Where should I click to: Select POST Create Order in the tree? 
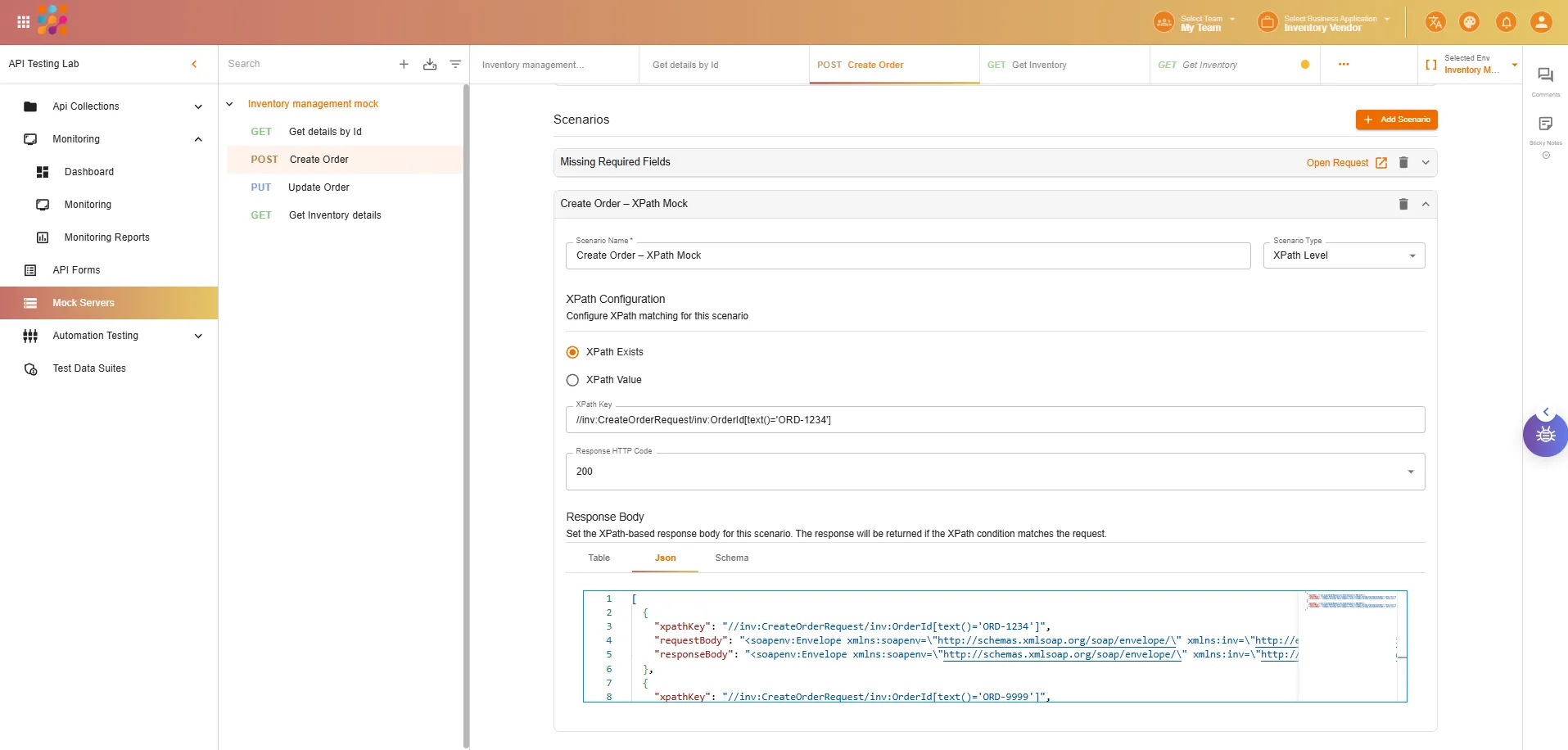point(344,160)
